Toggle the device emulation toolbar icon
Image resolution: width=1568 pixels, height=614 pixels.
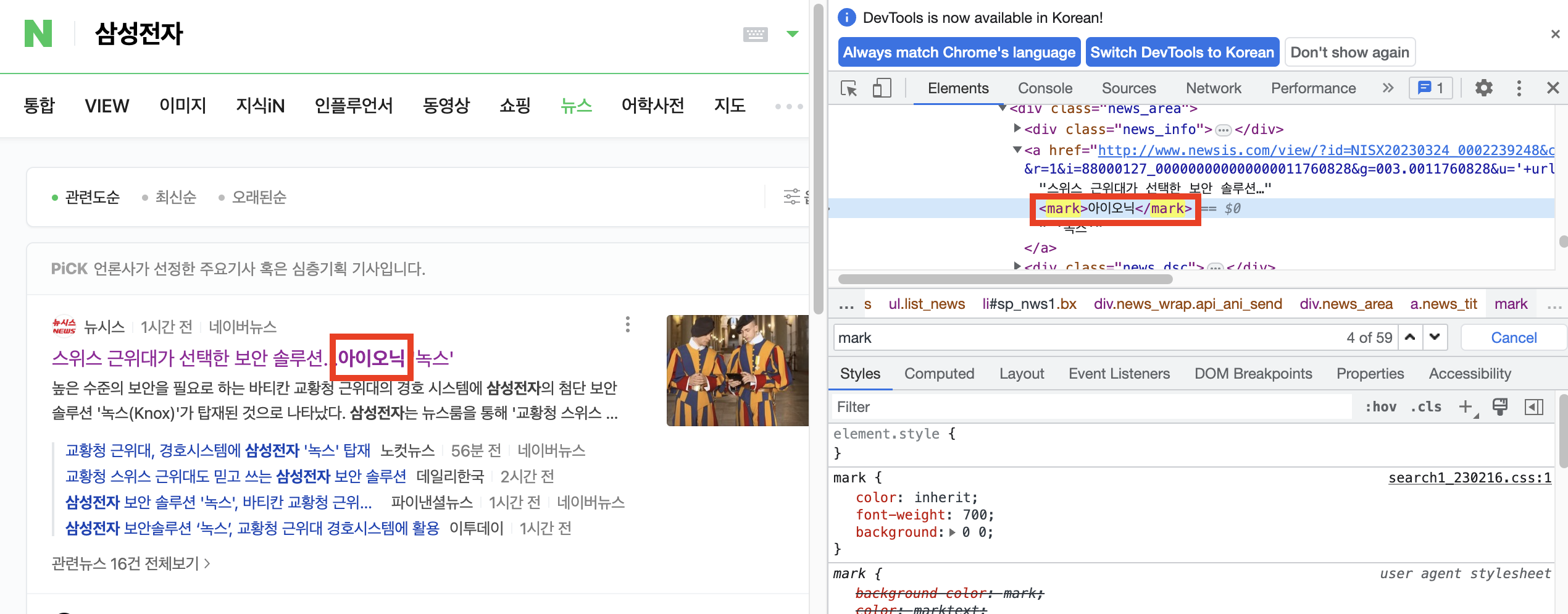click(x=882, y=88)
